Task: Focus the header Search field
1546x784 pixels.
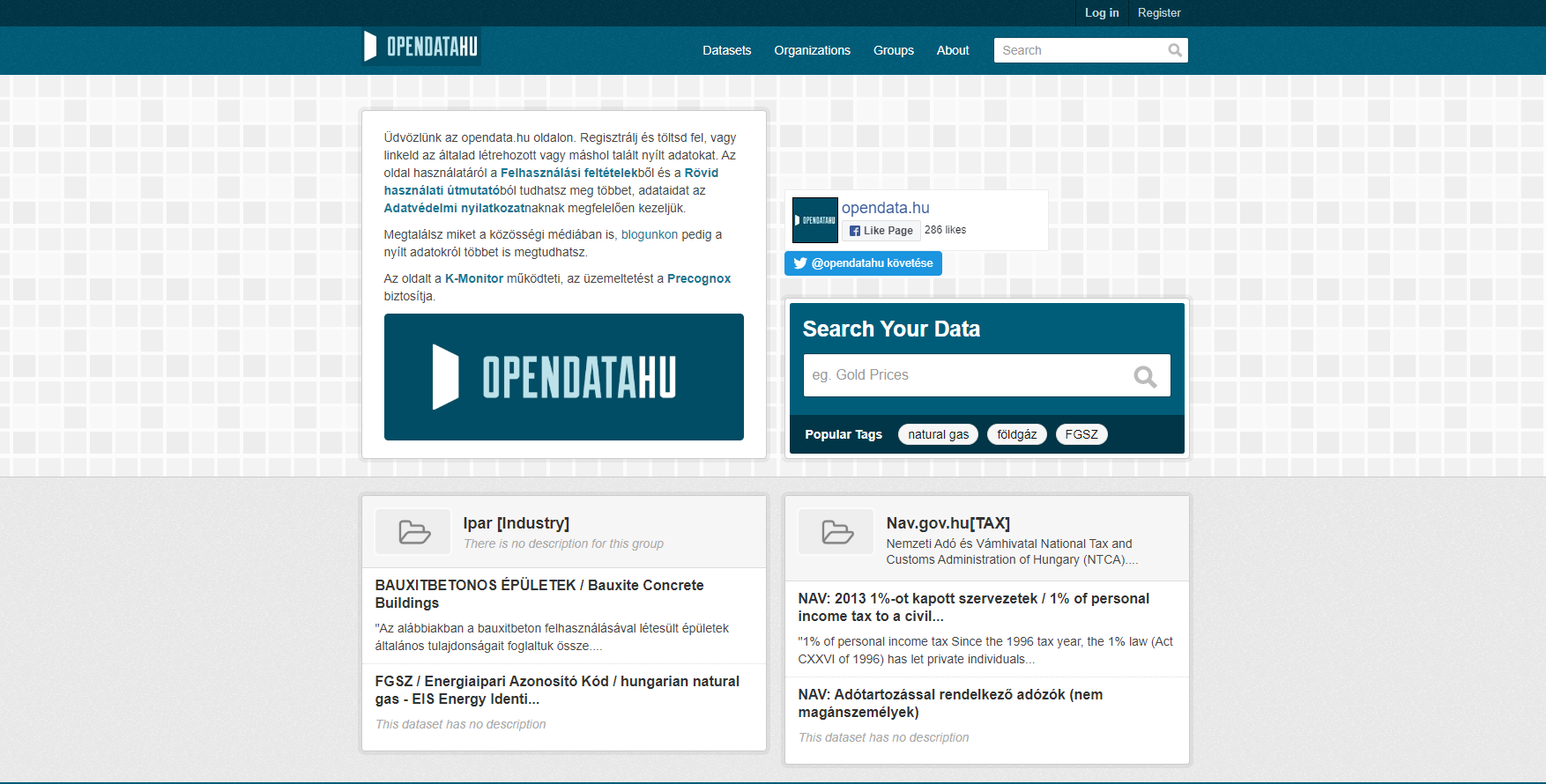Action: (1080, 50)
